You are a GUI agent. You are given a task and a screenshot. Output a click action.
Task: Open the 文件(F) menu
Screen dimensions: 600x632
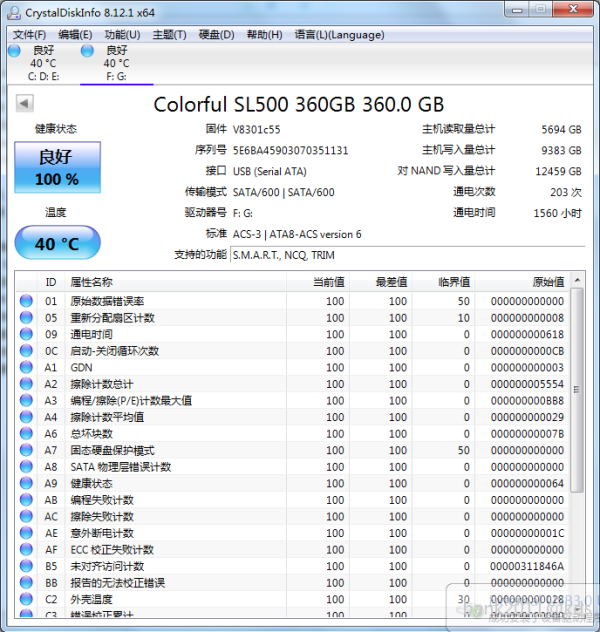click(x=29, y=35)
